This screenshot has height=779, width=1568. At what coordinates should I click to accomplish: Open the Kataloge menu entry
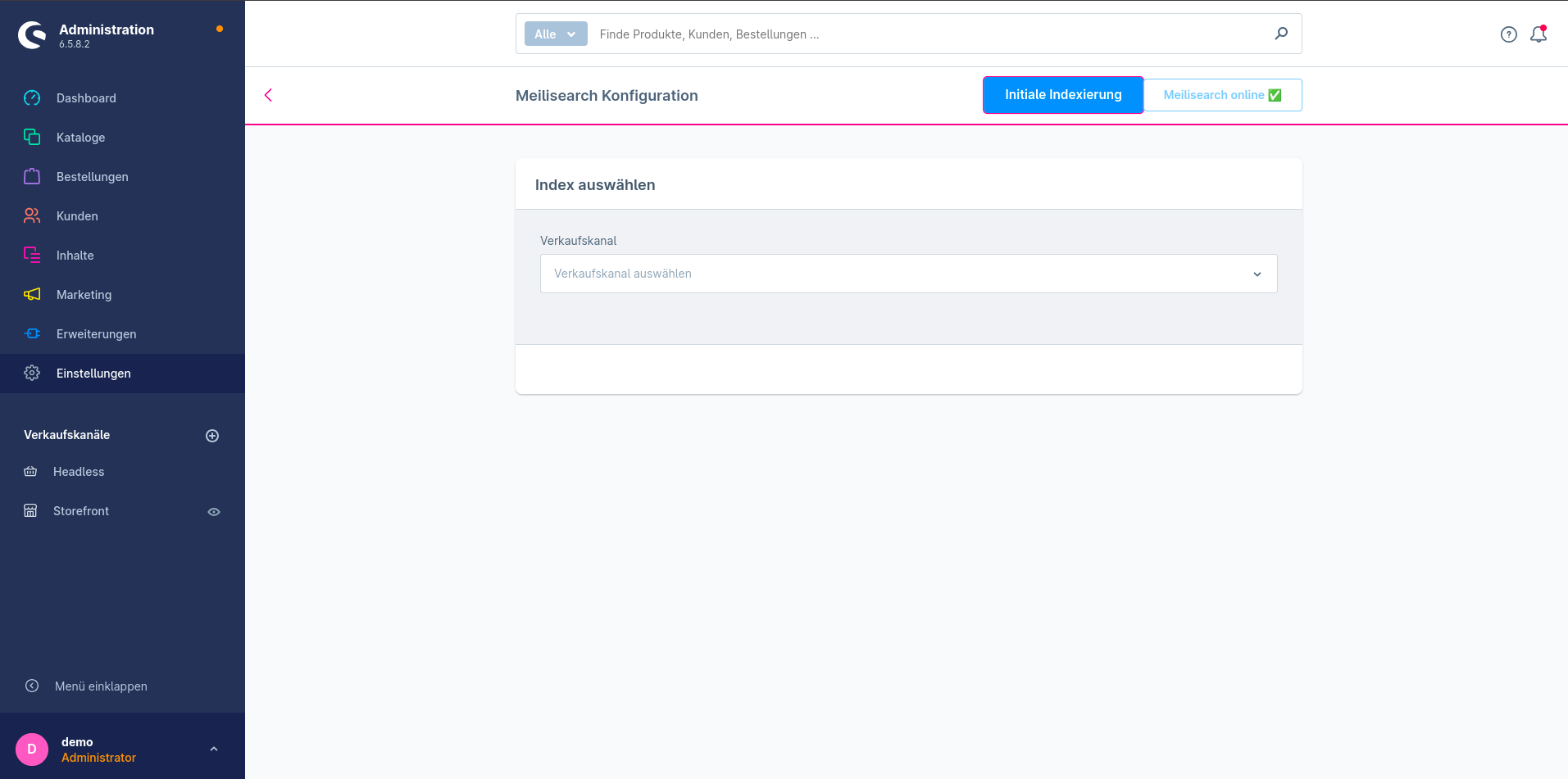pyautogui.click(x=122, y=138)
